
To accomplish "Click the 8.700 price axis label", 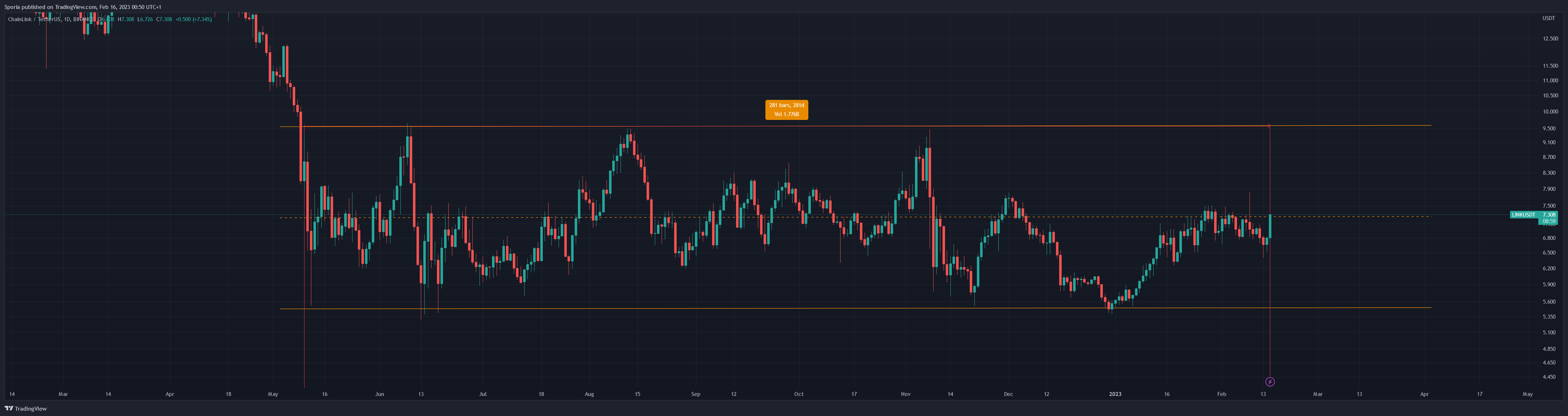I will 1549,157.
